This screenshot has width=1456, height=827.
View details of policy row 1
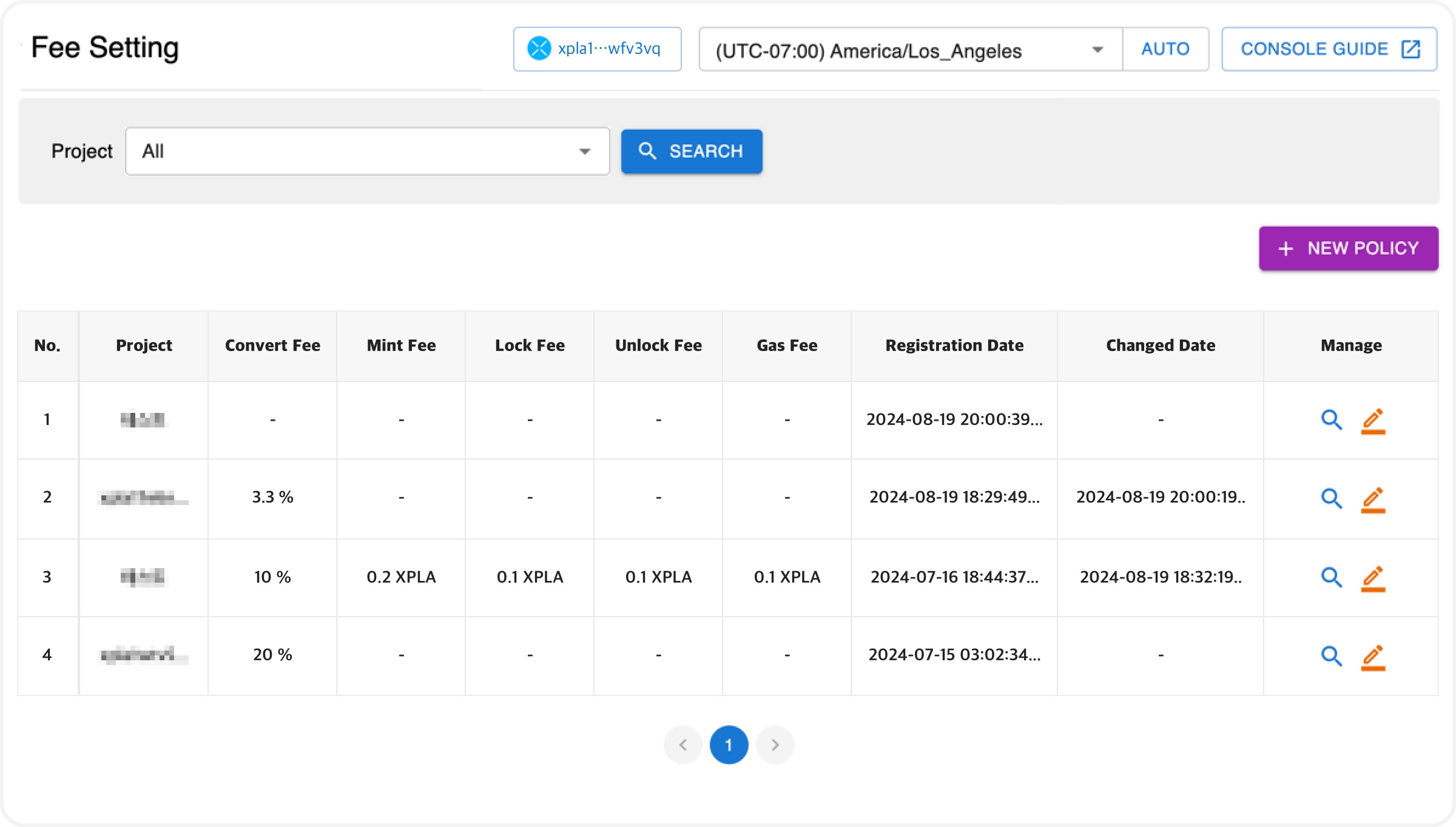[1331, 420]
